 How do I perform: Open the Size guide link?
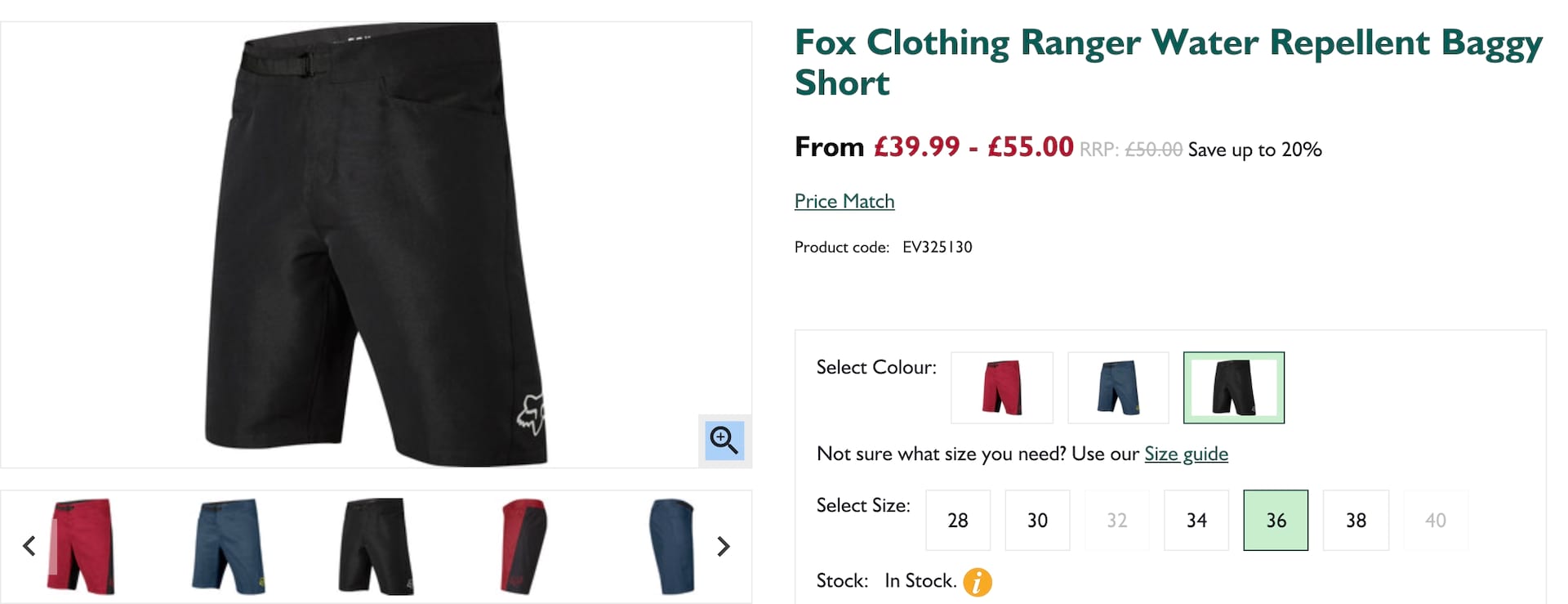click(x=1186, y=454)
